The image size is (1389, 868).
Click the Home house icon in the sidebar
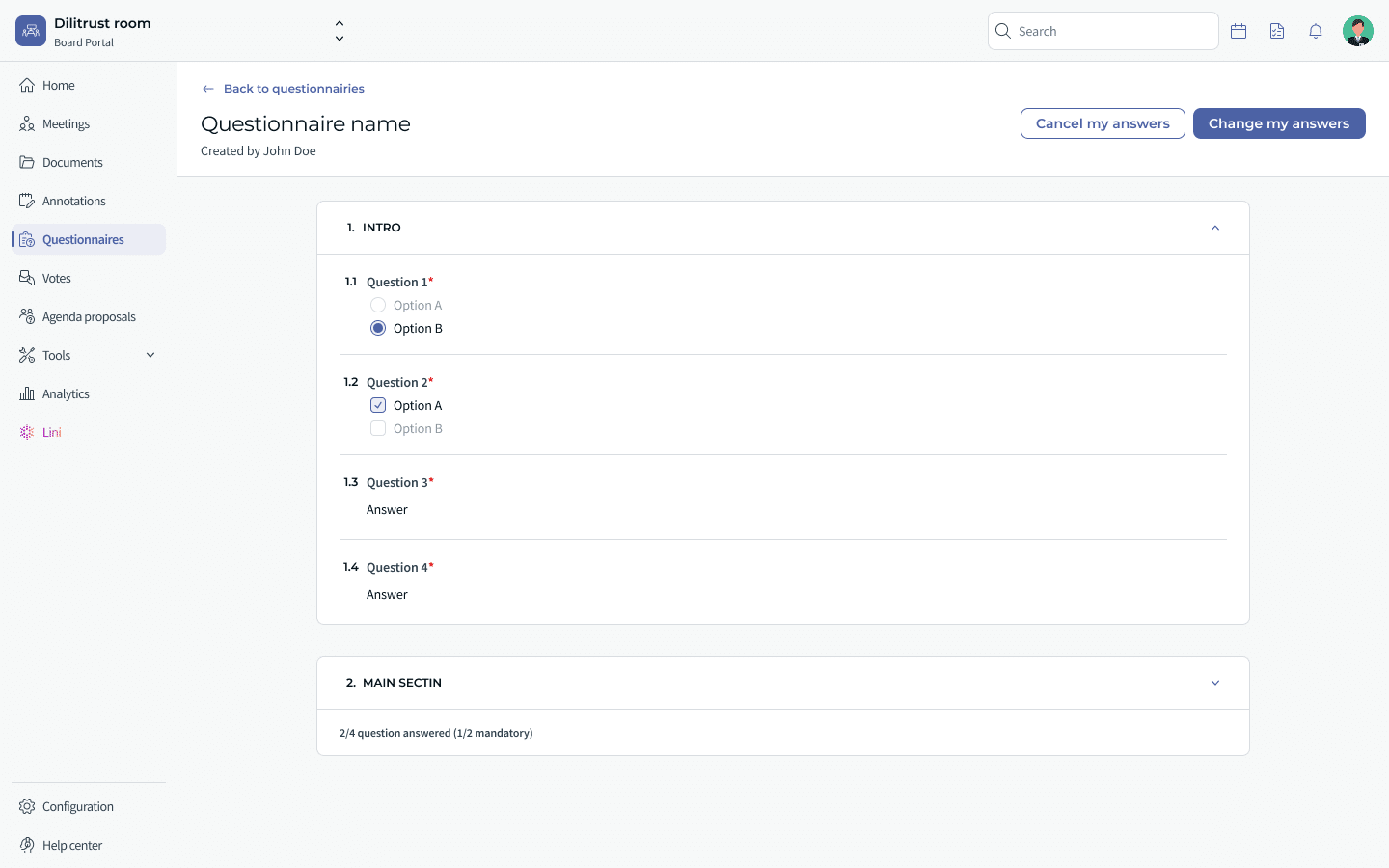[x=27, y=85]
